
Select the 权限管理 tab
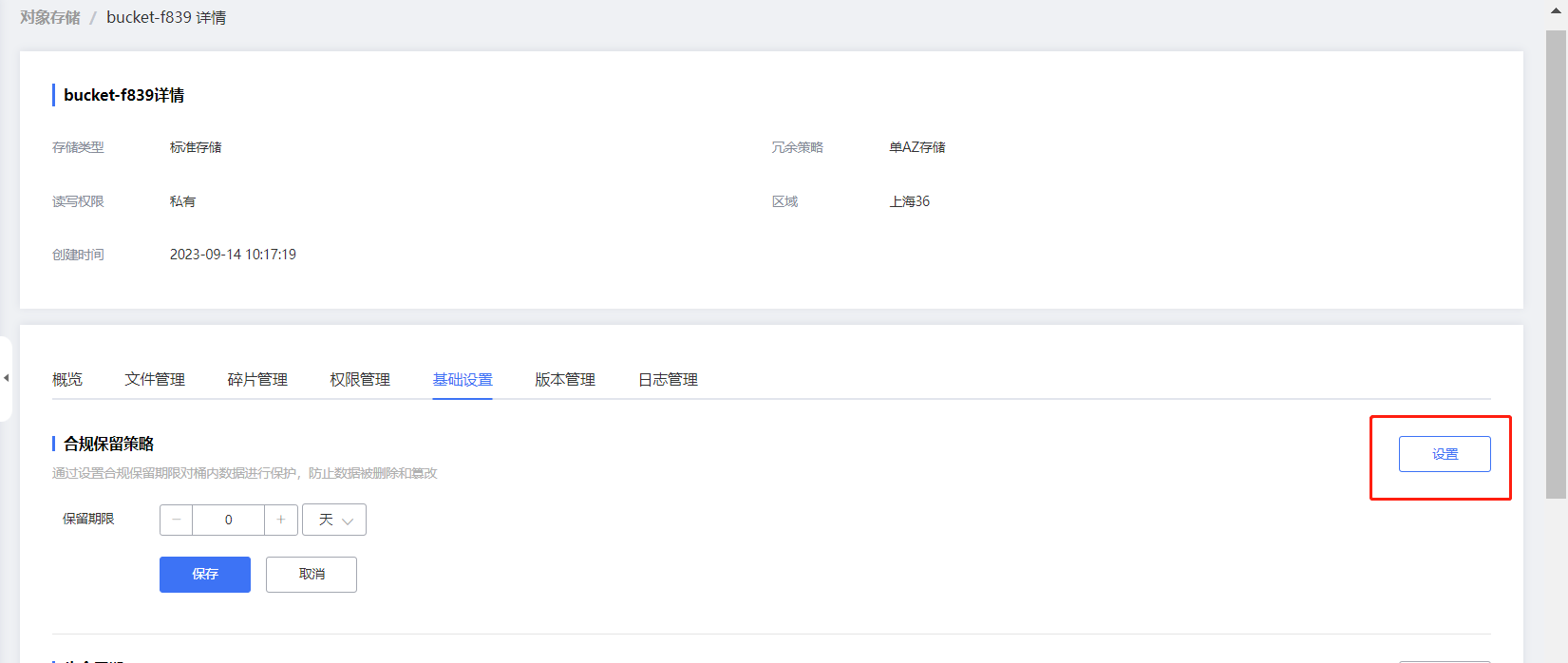(360, 380)
